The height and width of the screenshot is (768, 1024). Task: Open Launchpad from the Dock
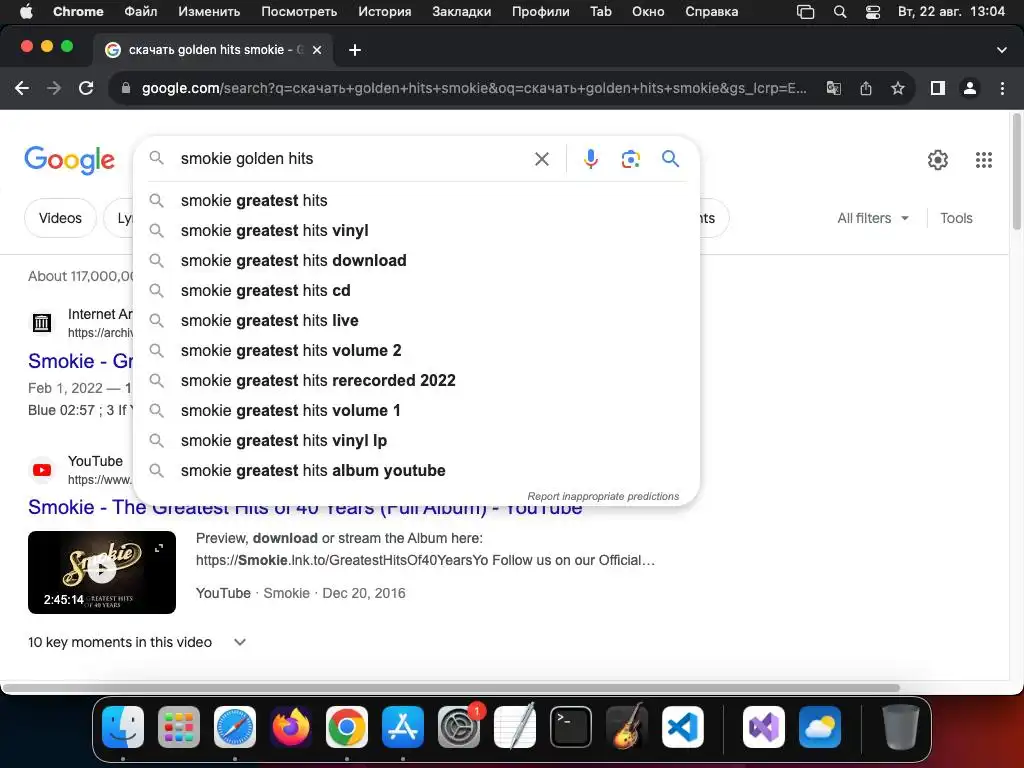179,726
